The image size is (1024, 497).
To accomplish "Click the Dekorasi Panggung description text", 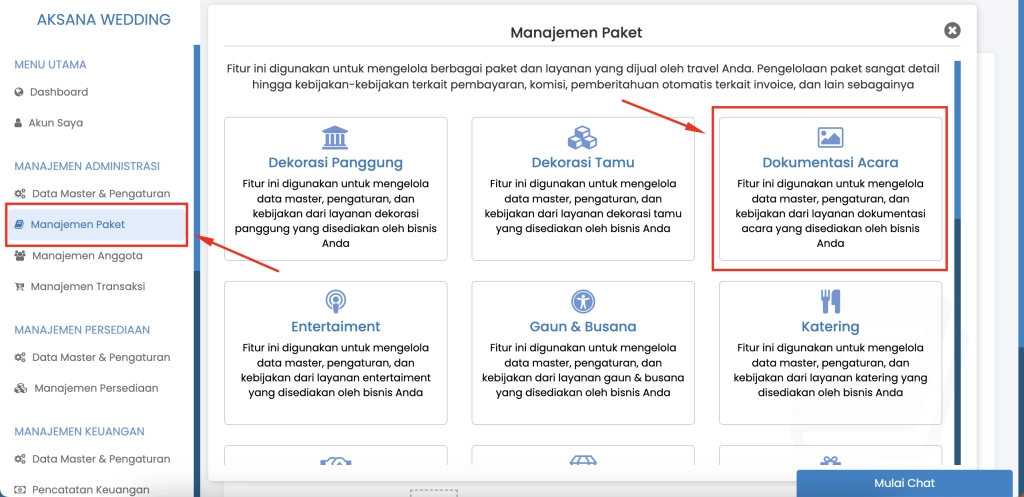I will (x=336, y=214).
